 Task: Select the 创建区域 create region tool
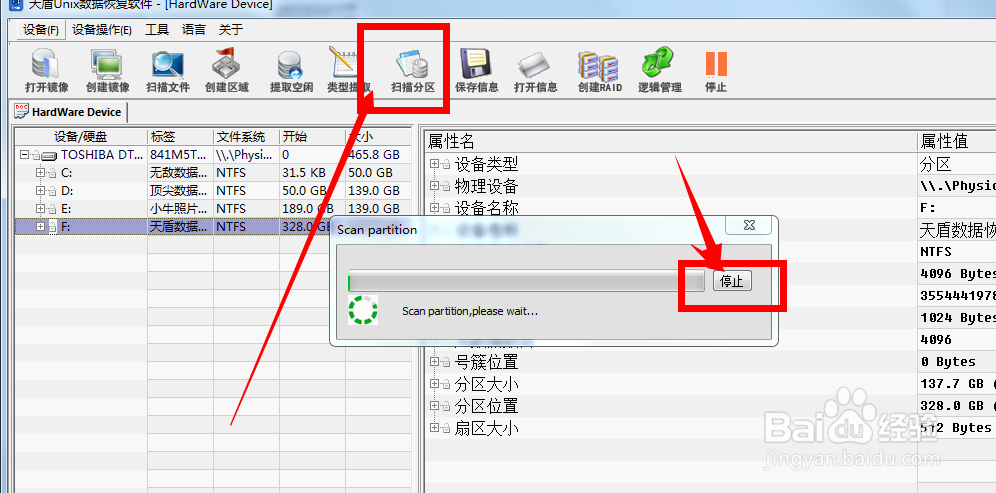[227, 71]
